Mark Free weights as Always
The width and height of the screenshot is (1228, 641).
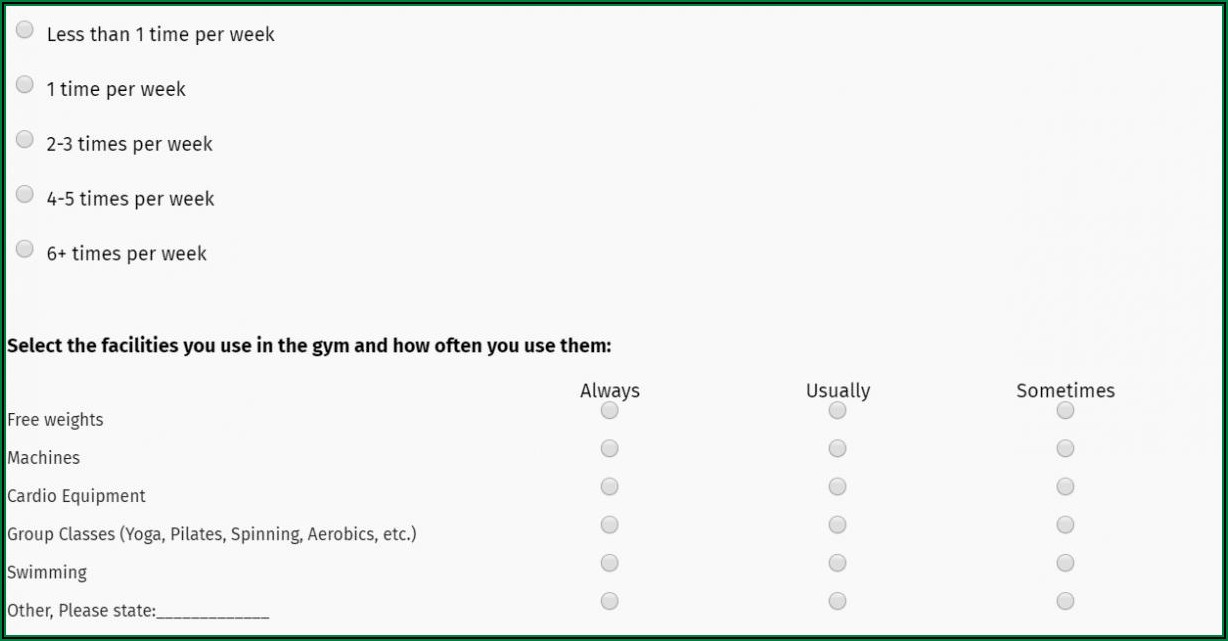[x=610, y=411]
